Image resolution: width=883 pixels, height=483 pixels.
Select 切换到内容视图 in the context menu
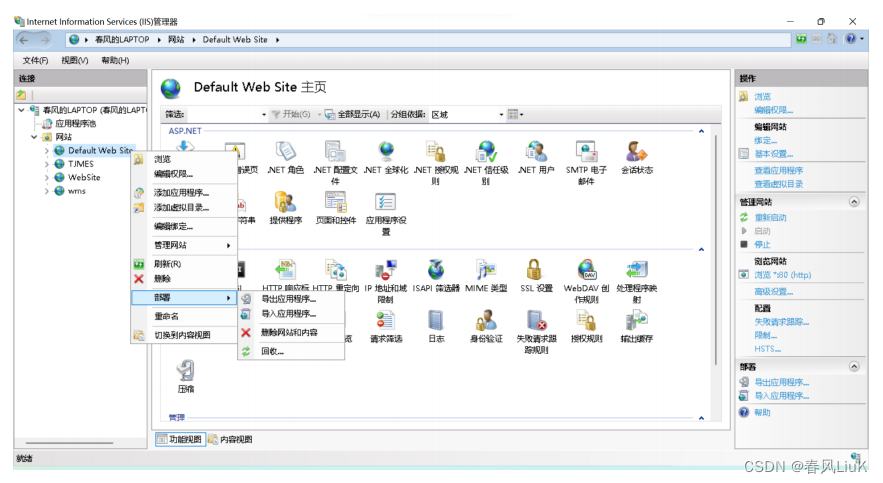[184, 336]
